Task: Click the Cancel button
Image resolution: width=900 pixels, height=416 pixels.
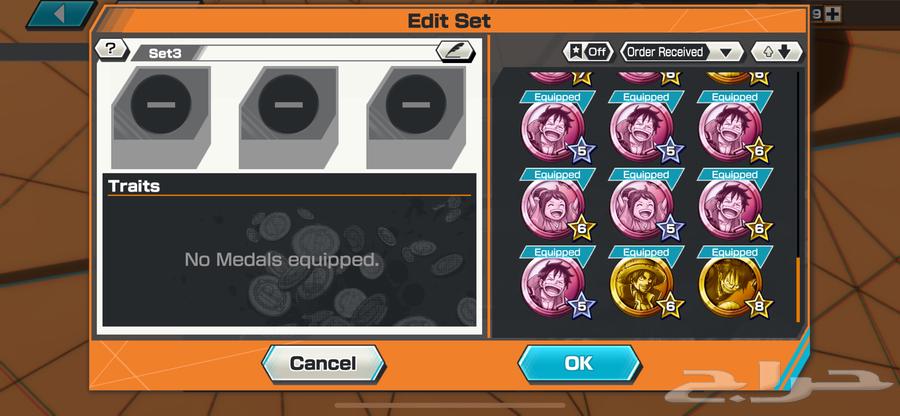Action: (323, 363)
